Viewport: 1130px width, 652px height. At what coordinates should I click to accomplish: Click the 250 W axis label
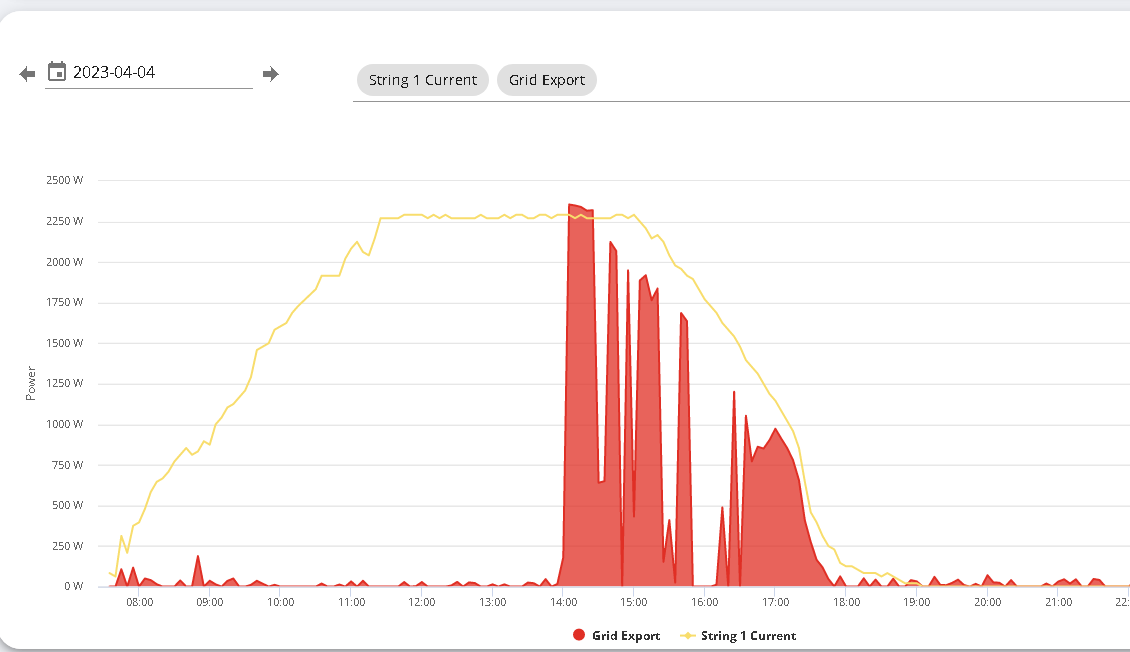click(x=68, y=546)
